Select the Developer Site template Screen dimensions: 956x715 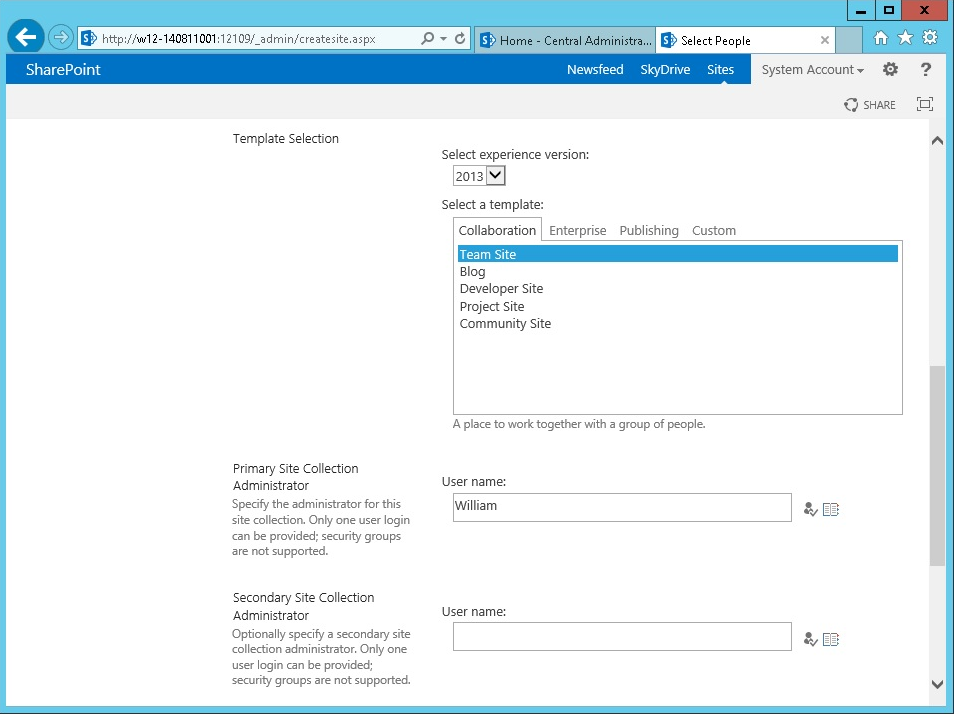(x=501, y=289)
